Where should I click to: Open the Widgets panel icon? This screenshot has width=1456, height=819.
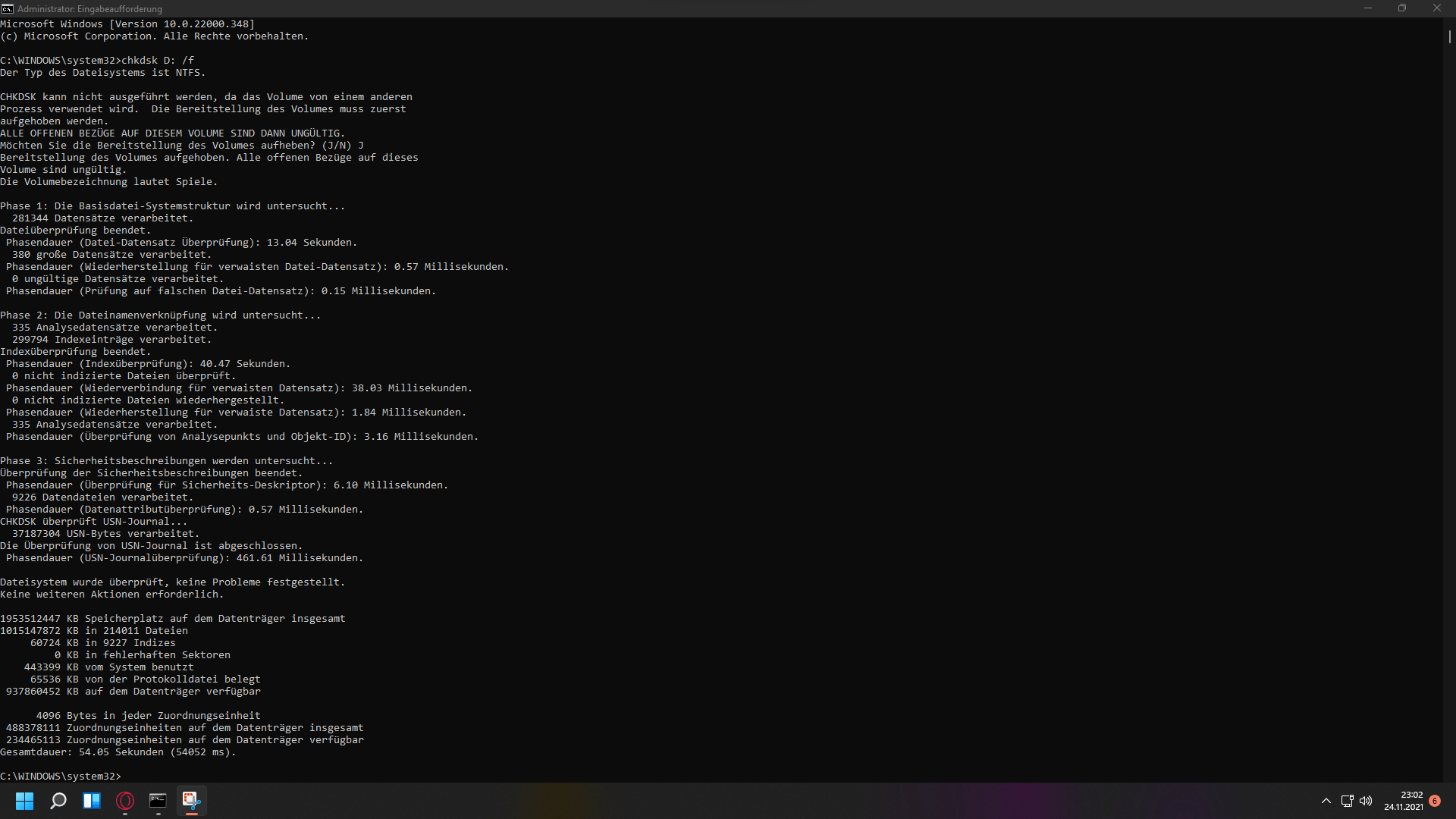pyautogui.click(x=92, y=801)
